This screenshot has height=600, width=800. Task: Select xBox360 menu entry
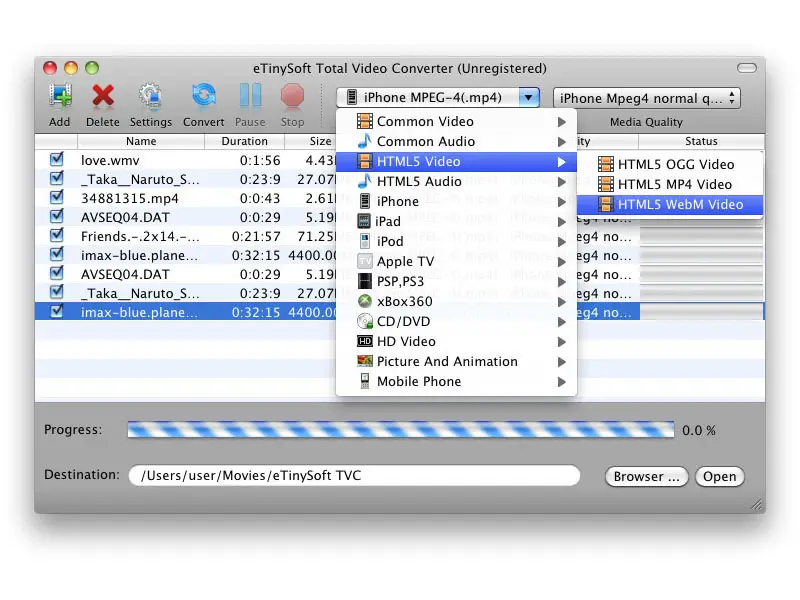point(457,302)
